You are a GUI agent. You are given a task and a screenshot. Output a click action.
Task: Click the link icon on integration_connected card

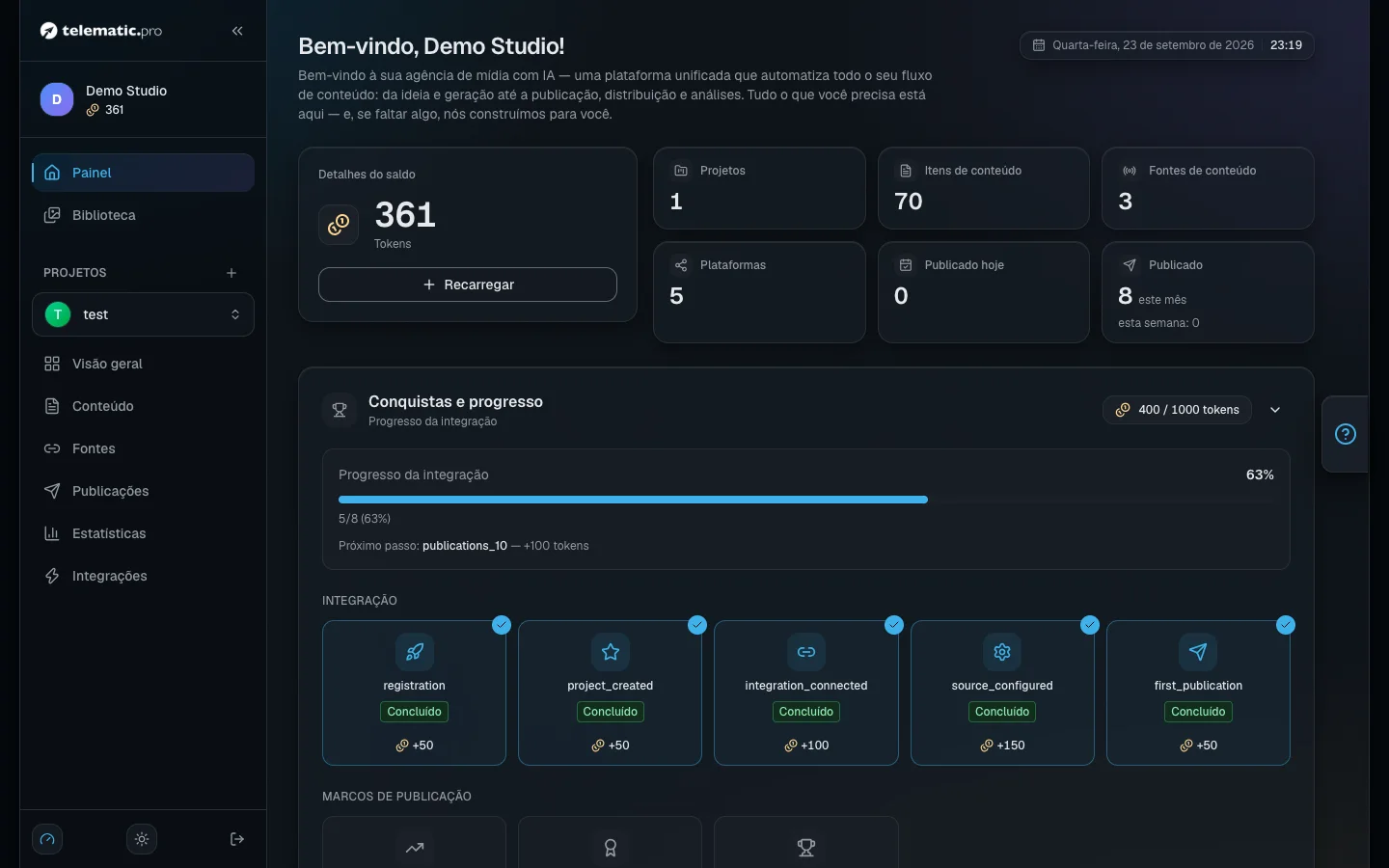pyautogui.click(x=806, y=652)
